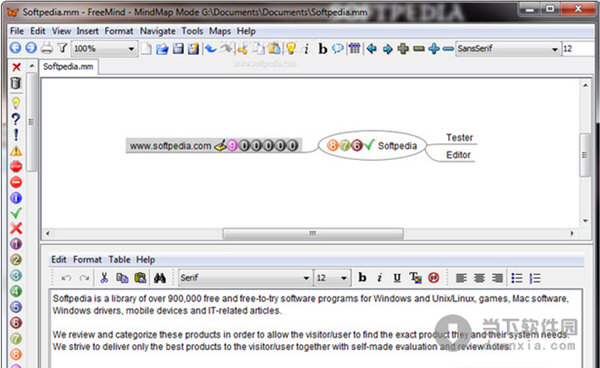Add the idea lightbulb icon from sidebar
The height and width of the screenshot is (368, 600).
(x=16, y=103)
